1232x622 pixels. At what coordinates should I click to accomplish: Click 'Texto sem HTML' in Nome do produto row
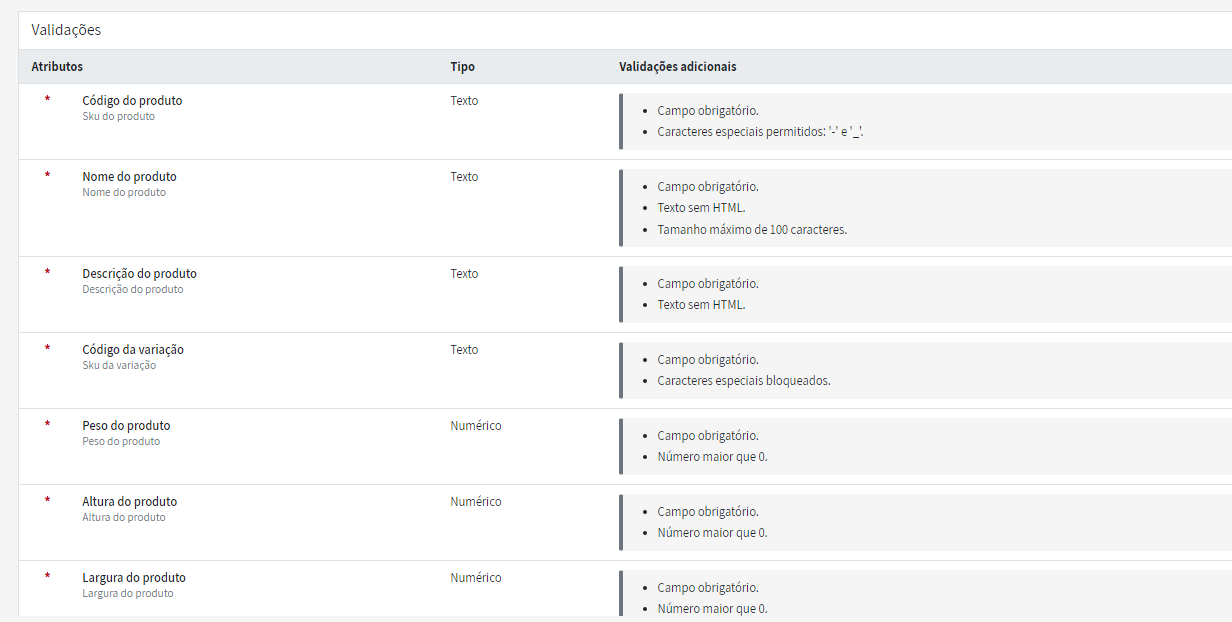click(x=701, y=208)
